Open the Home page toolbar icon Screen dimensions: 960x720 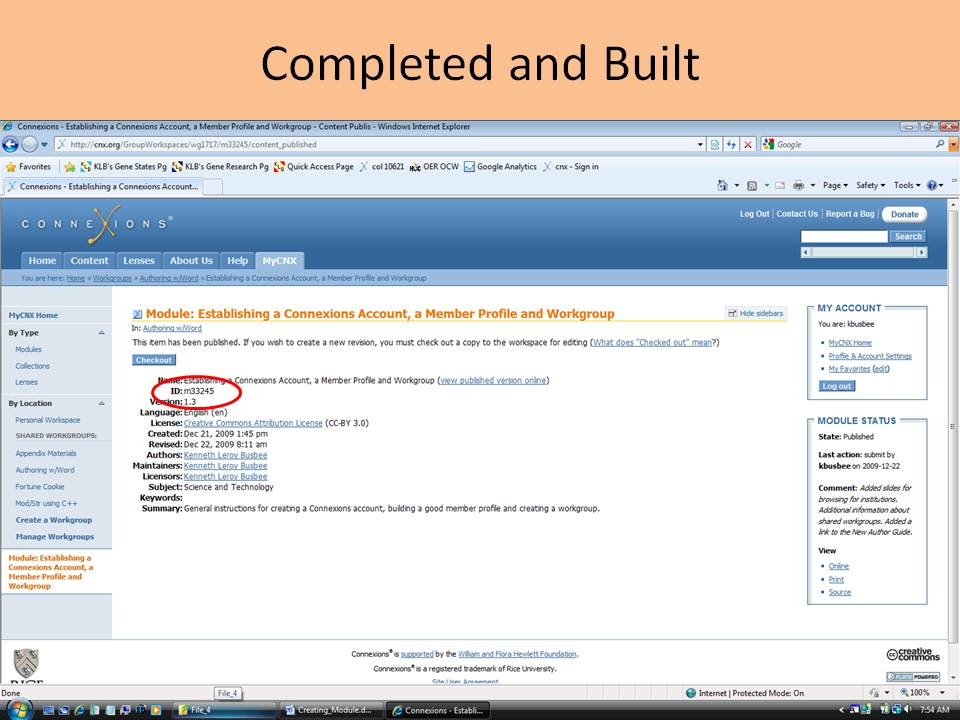(x=722, y=185)
